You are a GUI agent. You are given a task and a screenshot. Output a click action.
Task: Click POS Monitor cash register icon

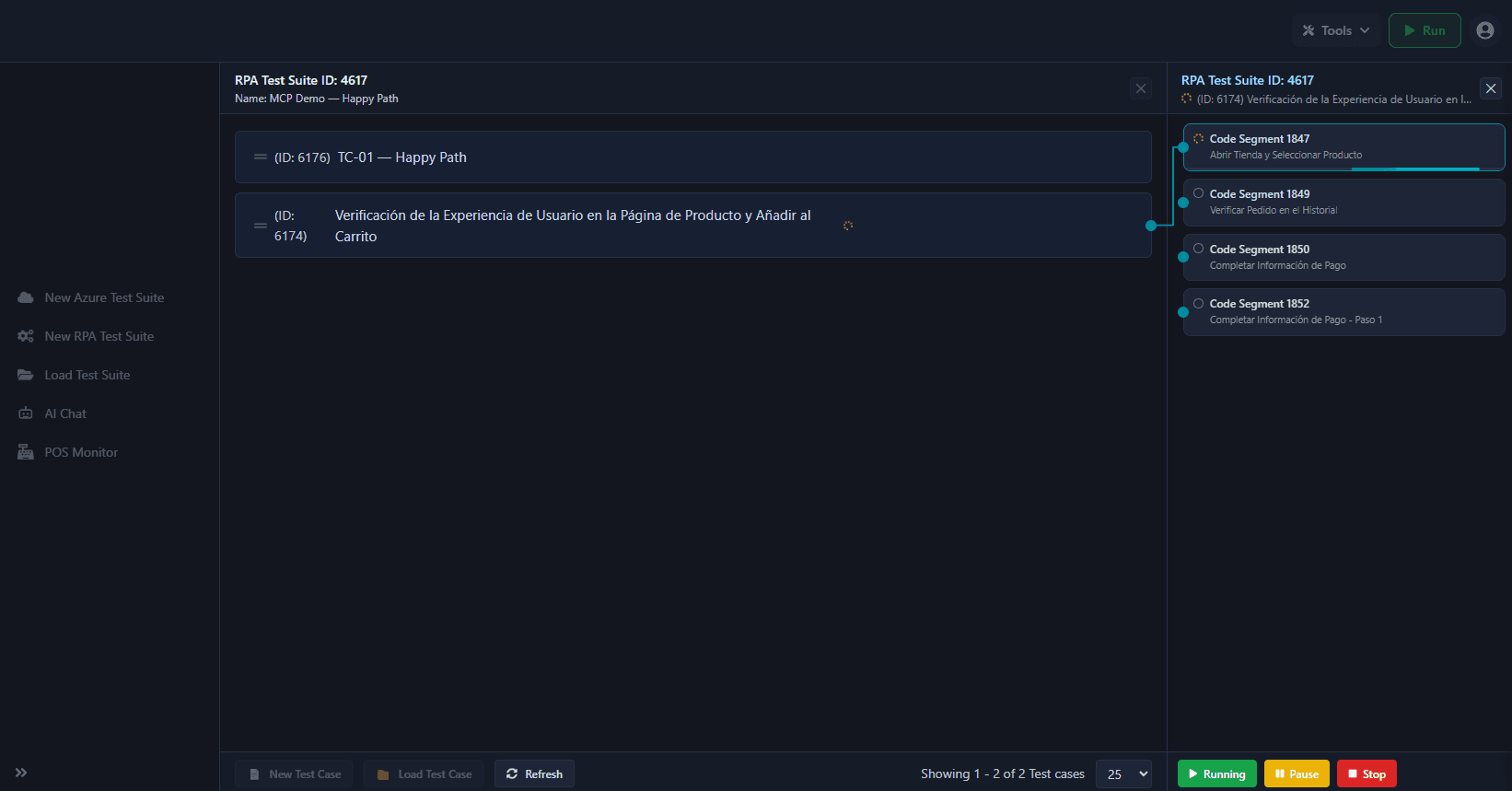tap(26, 452)
